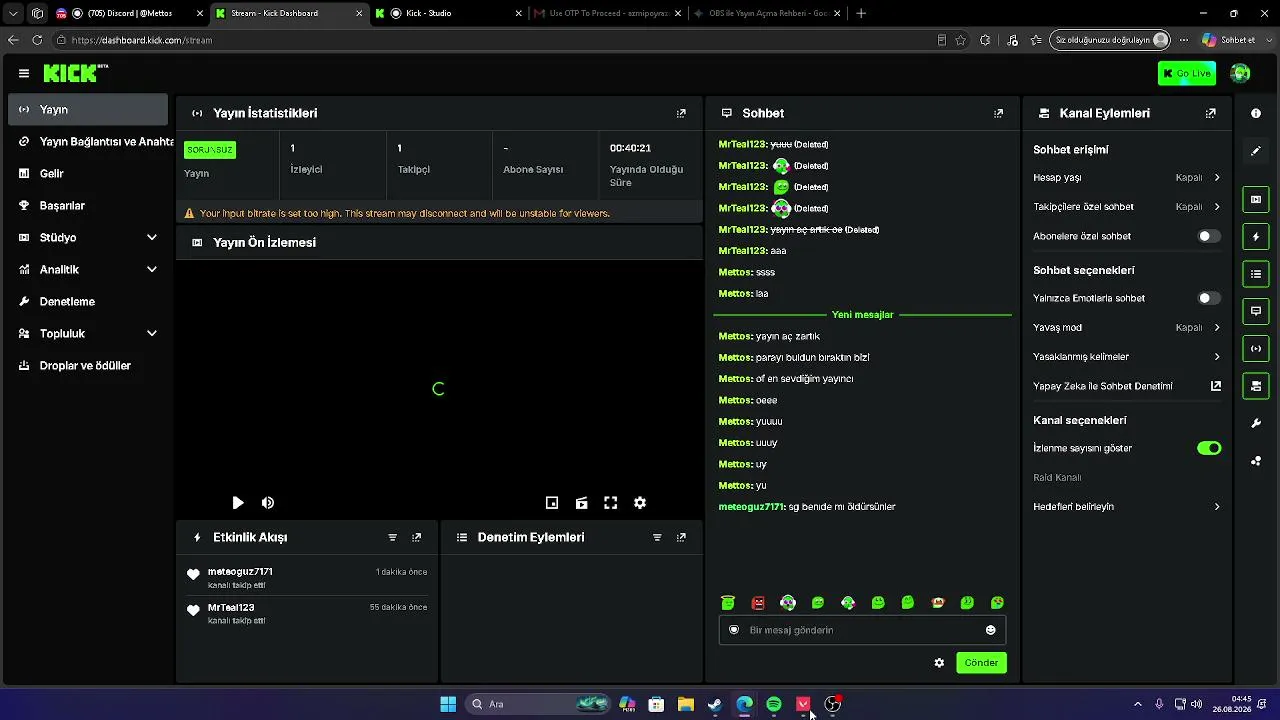Open Başarılar in the sidebar
The height and width of the screenshot is (720, 1280).
pyautogui.click(x=87, y=205)
